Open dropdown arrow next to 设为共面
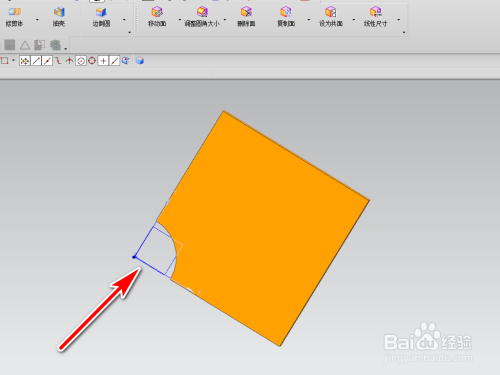 [354, 20]
